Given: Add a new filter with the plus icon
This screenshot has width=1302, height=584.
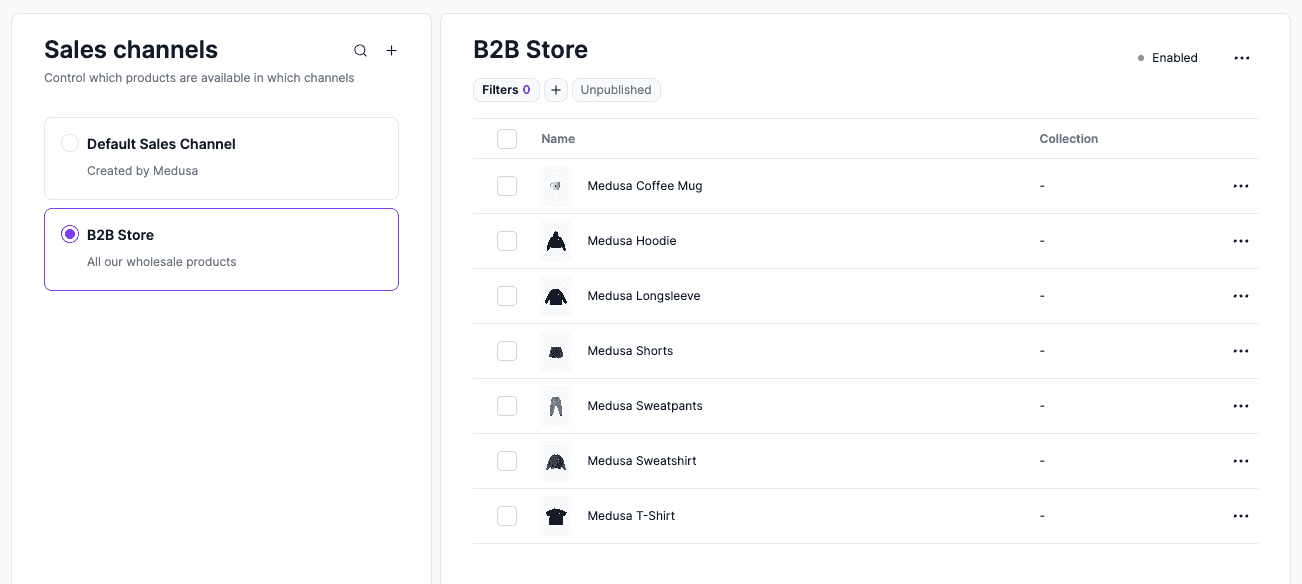Looking at the screenshot, I should [x=556, y=90].
